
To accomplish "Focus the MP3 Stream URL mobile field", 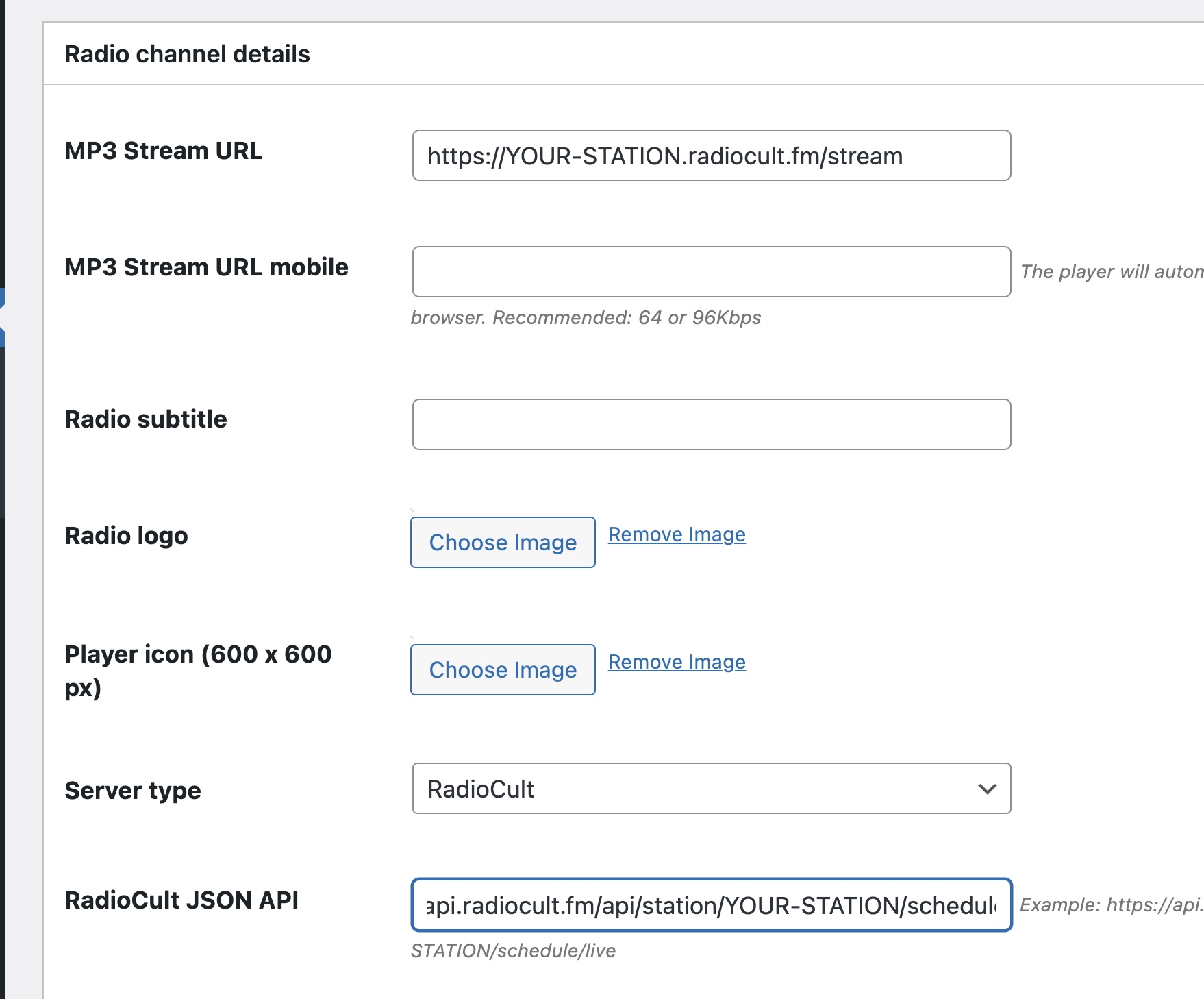I will [712, 272].
